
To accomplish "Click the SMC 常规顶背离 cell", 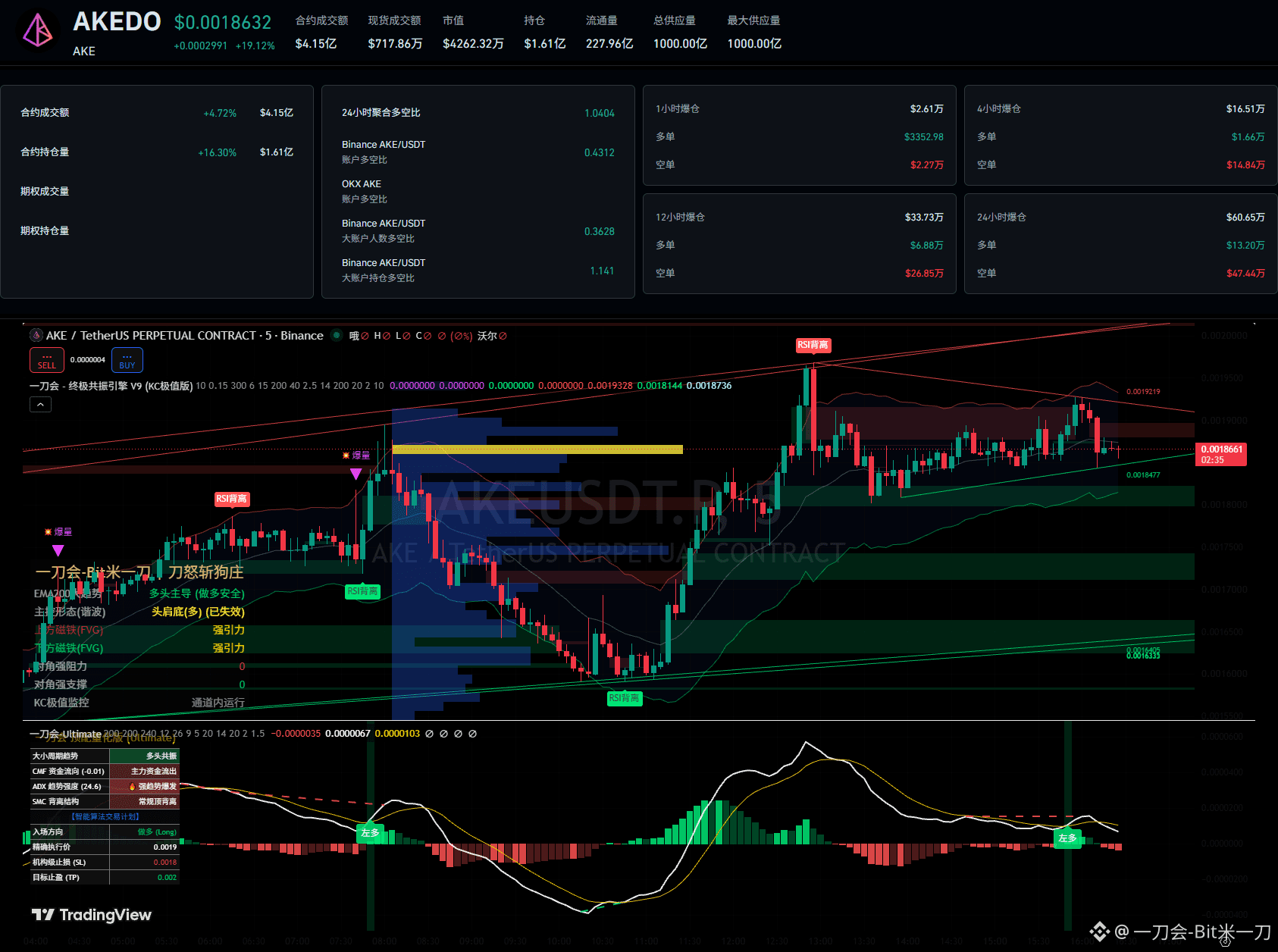I will 145,801.
